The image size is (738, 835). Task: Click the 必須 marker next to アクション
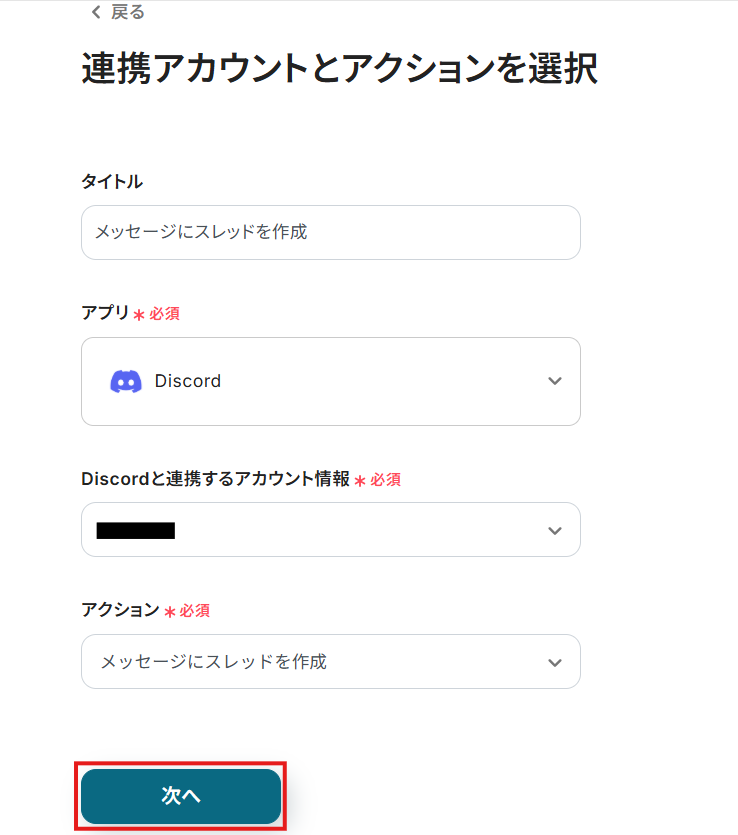(194, 611)
